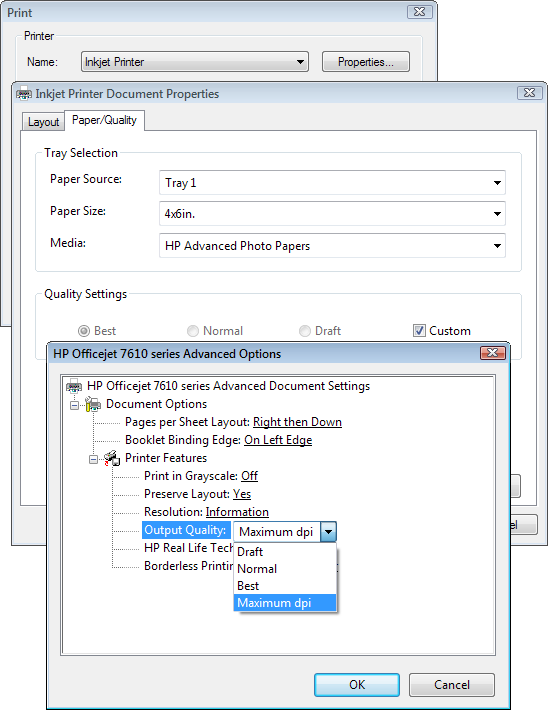
Task: Click the Print in Grayscale Off value
Action: [250, 476]
